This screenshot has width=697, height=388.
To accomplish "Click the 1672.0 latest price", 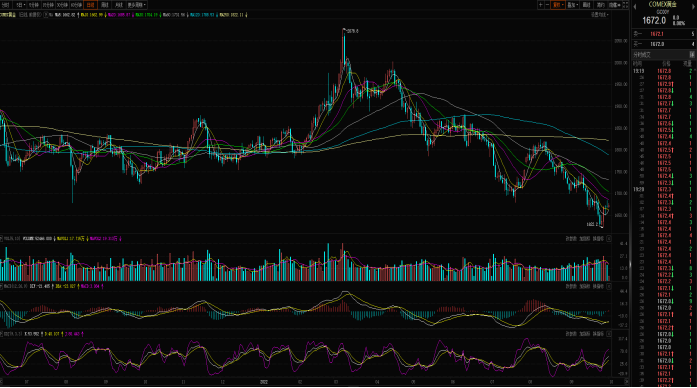I will click(654, 20).
